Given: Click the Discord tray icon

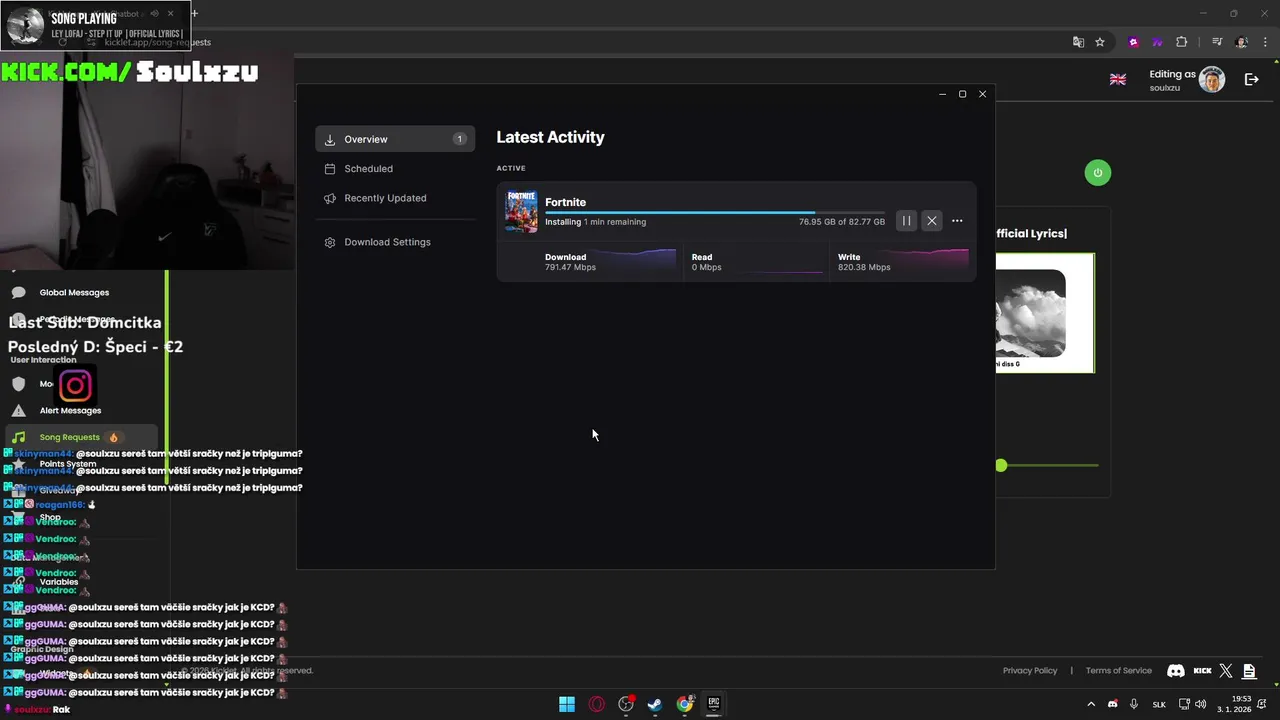Looking at the screenshot, I should click(x=1113, y=704).
